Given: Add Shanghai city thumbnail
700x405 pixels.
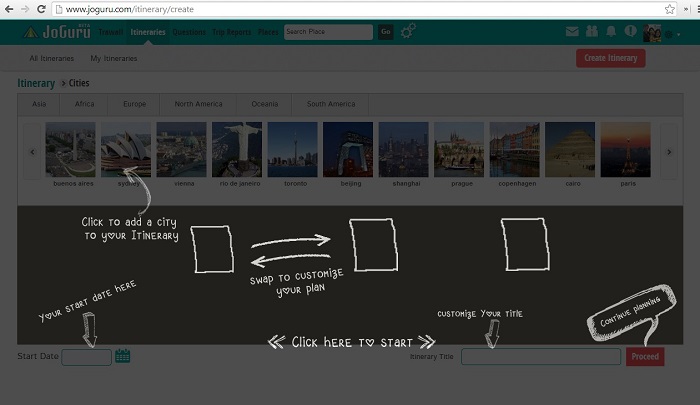Looking at the screenshot, I should coord(404,150).
